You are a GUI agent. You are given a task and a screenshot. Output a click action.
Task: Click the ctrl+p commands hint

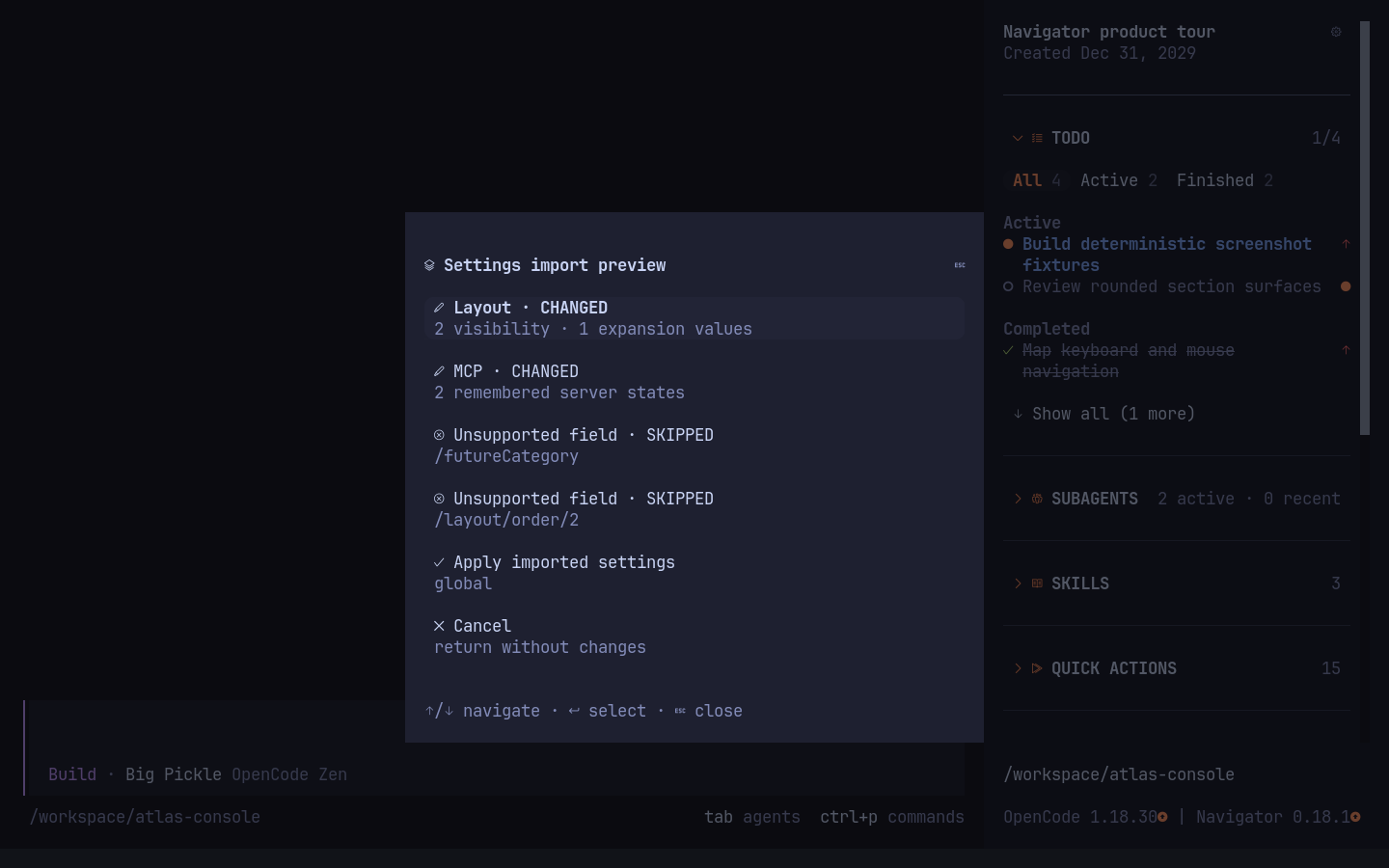[892, 817]
